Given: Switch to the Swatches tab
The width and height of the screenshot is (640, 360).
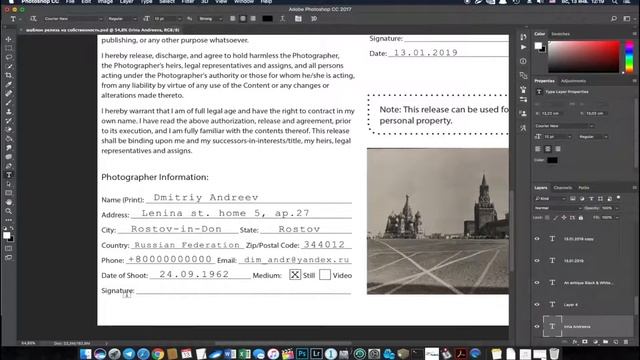Looking at the screenshot, I should 560,34.
